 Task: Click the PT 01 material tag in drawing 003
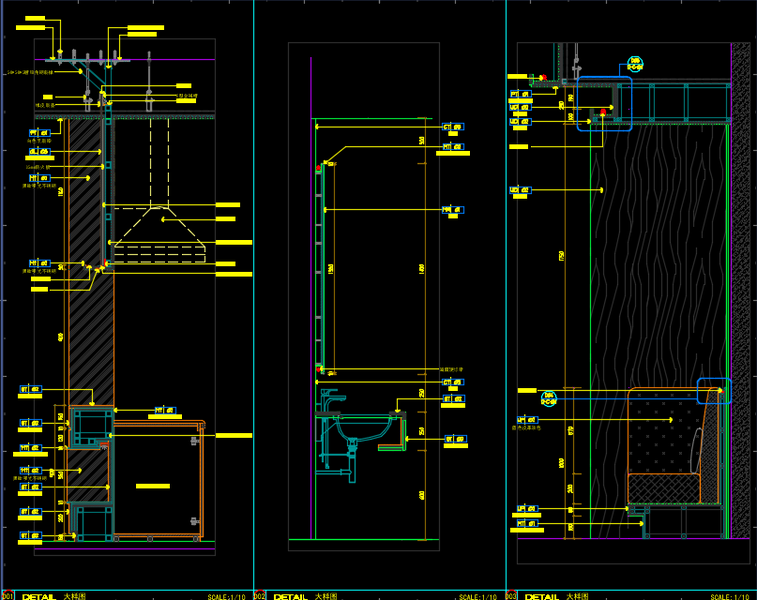pyautogui.click(x=520, y=94)
